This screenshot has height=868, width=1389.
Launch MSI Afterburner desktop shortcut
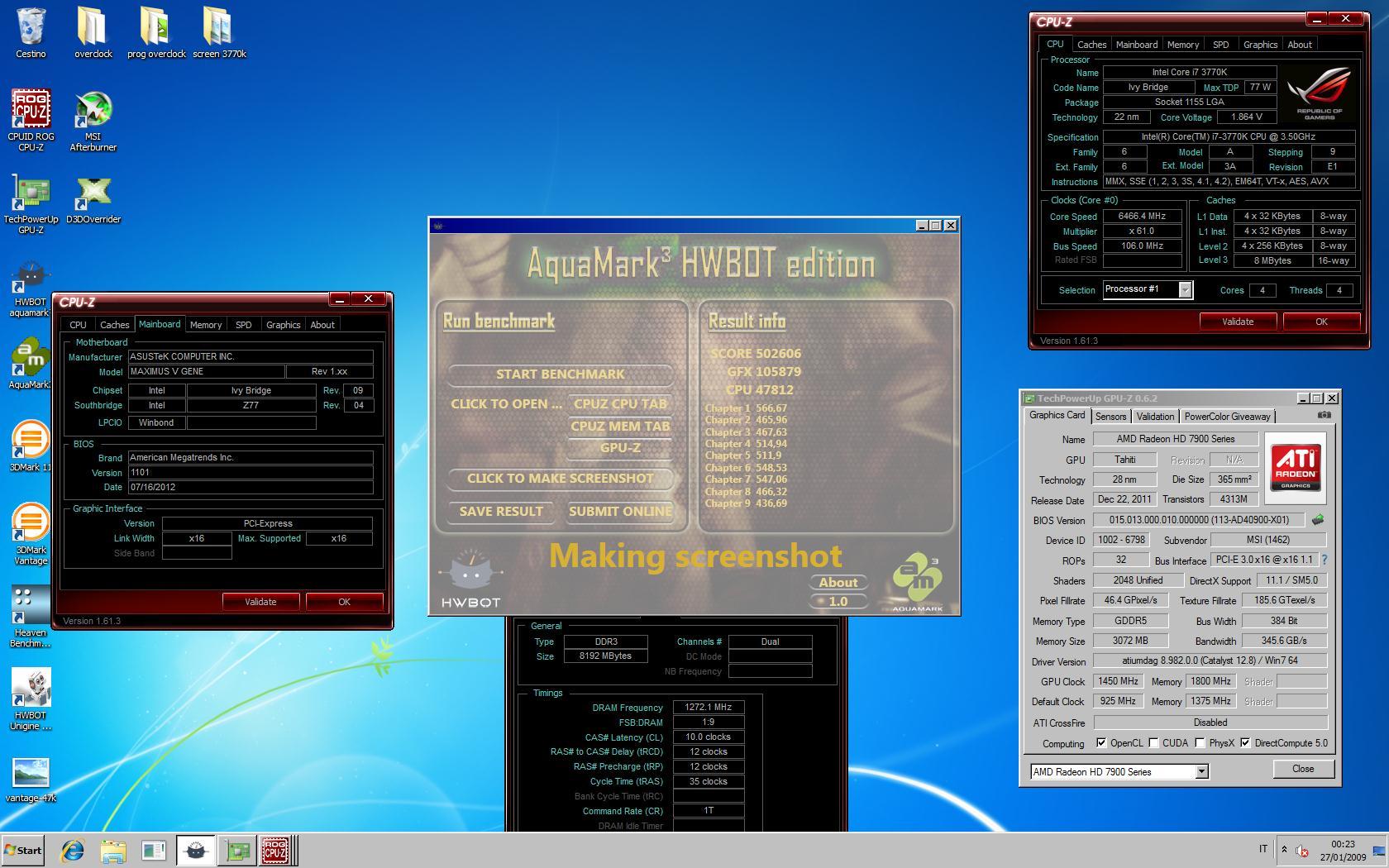pyautogui.click(x=93, y=121)
